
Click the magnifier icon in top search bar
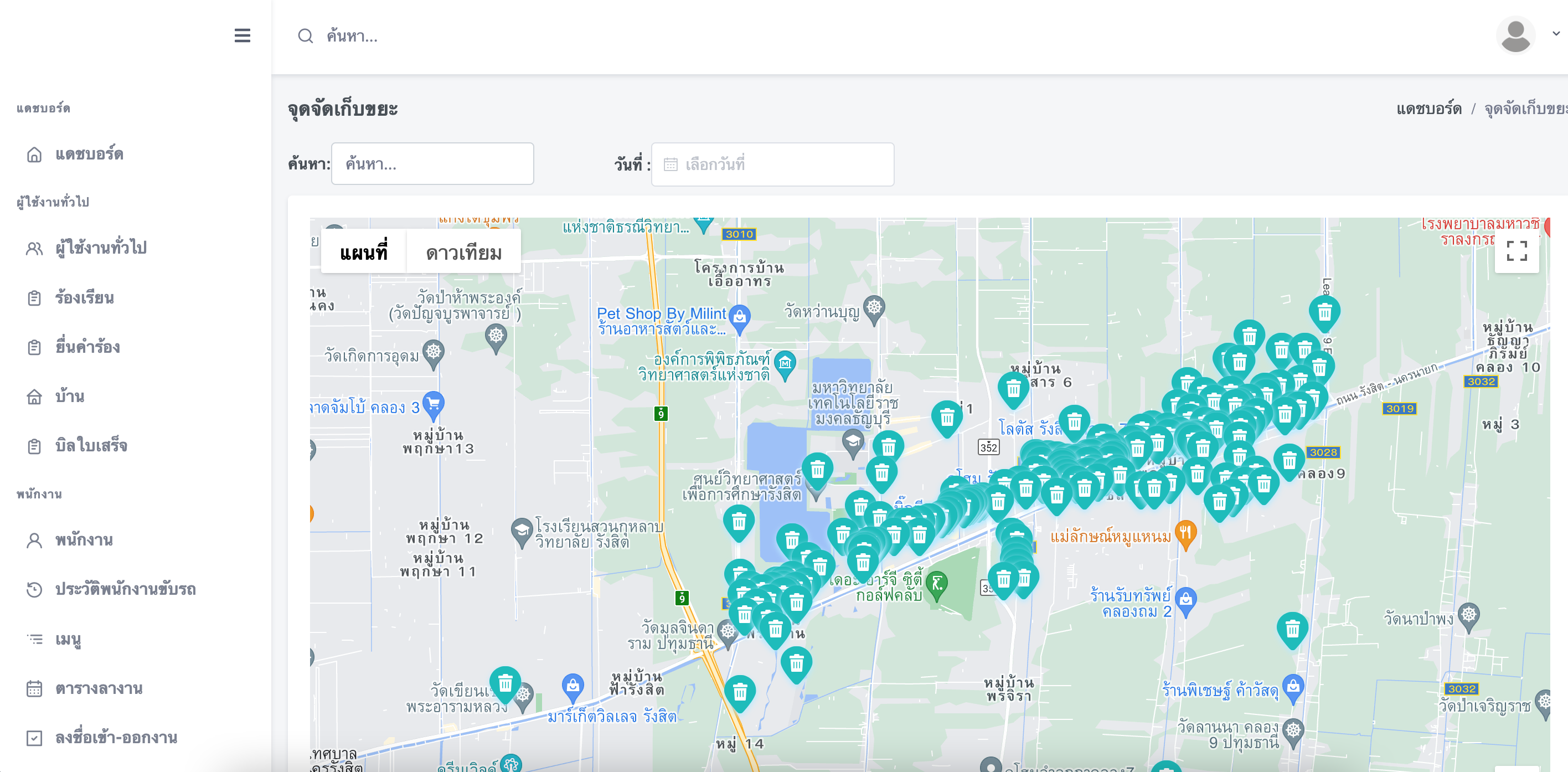click(x=306, y=37)
